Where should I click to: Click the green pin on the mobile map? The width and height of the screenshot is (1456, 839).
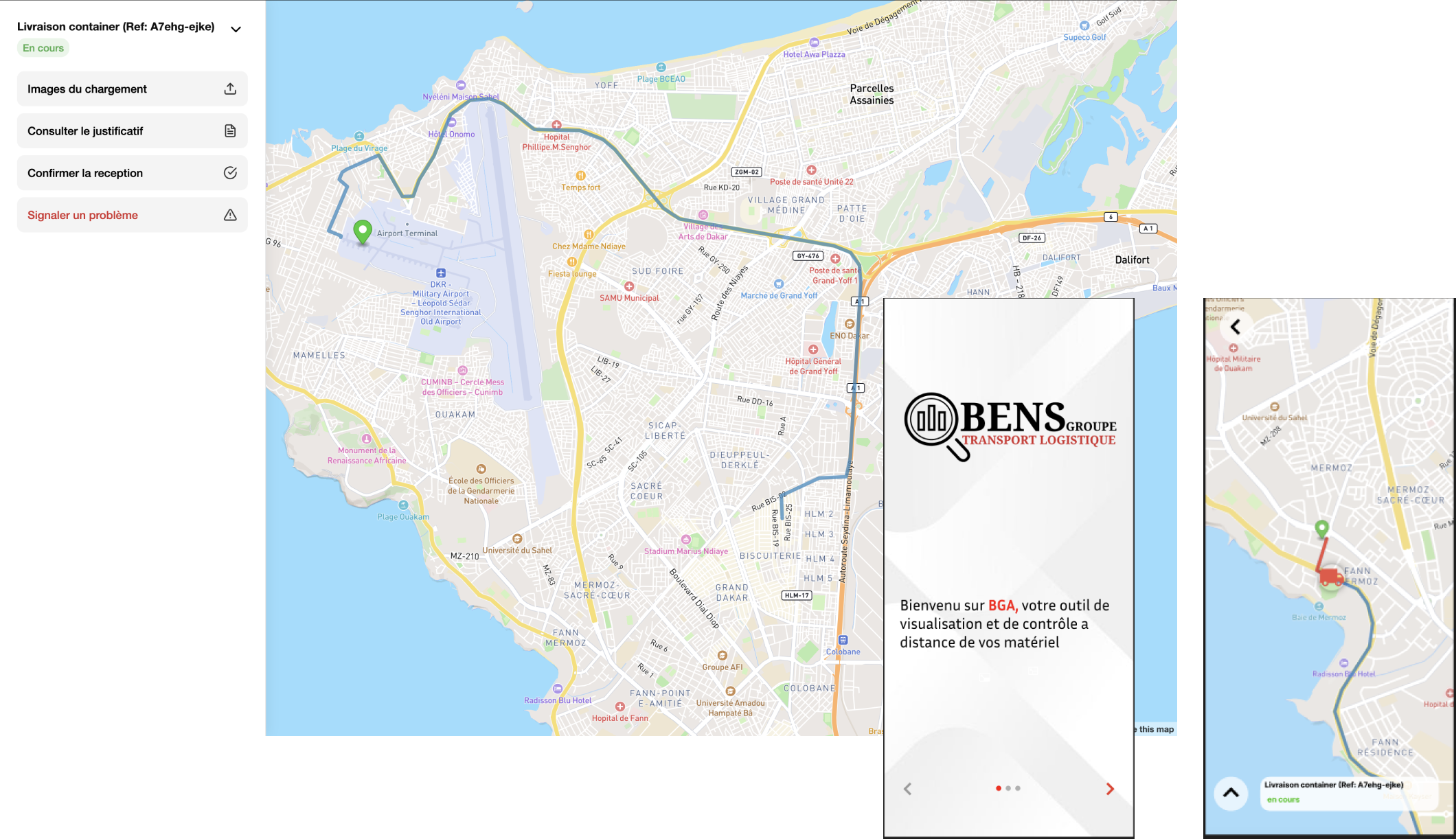[x=1321, y=529]
